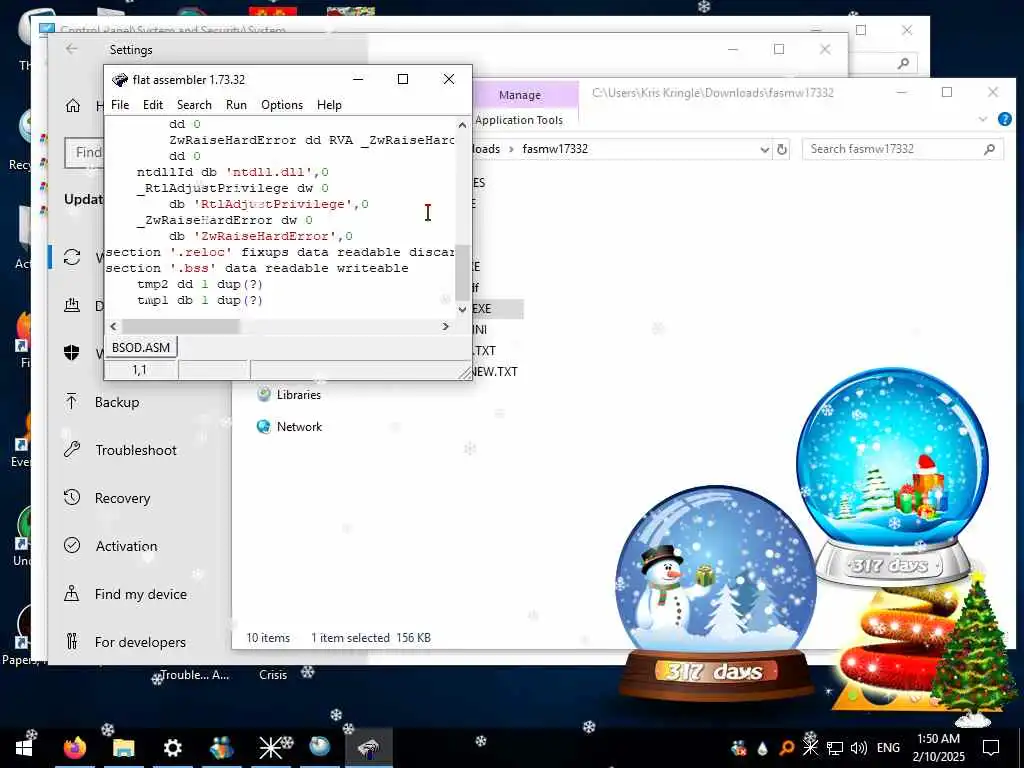This screenshot has width=1024, height=768.
Task: Switch the ENG input language indicator
Action: [x=888, y=748]
